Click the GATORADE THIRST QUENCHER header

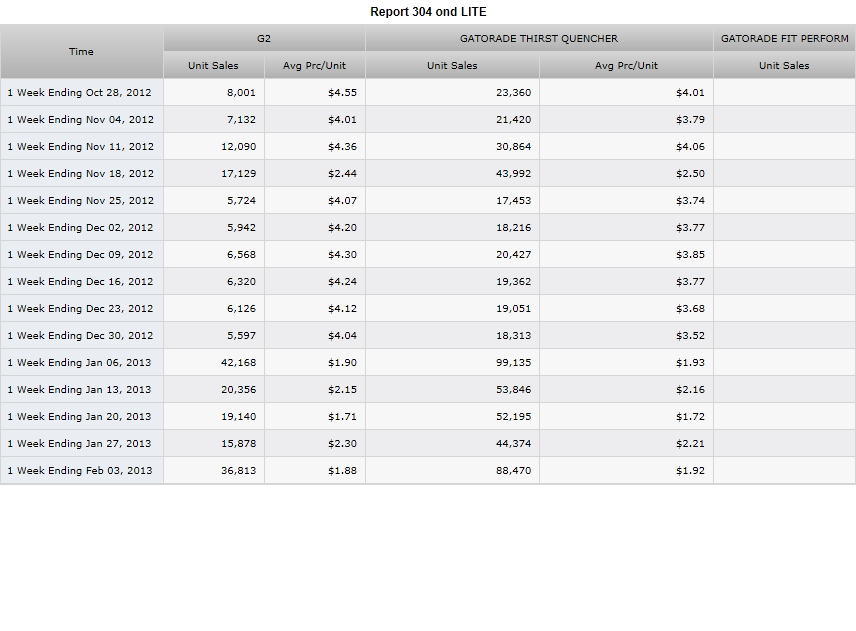tap(539, 38)
